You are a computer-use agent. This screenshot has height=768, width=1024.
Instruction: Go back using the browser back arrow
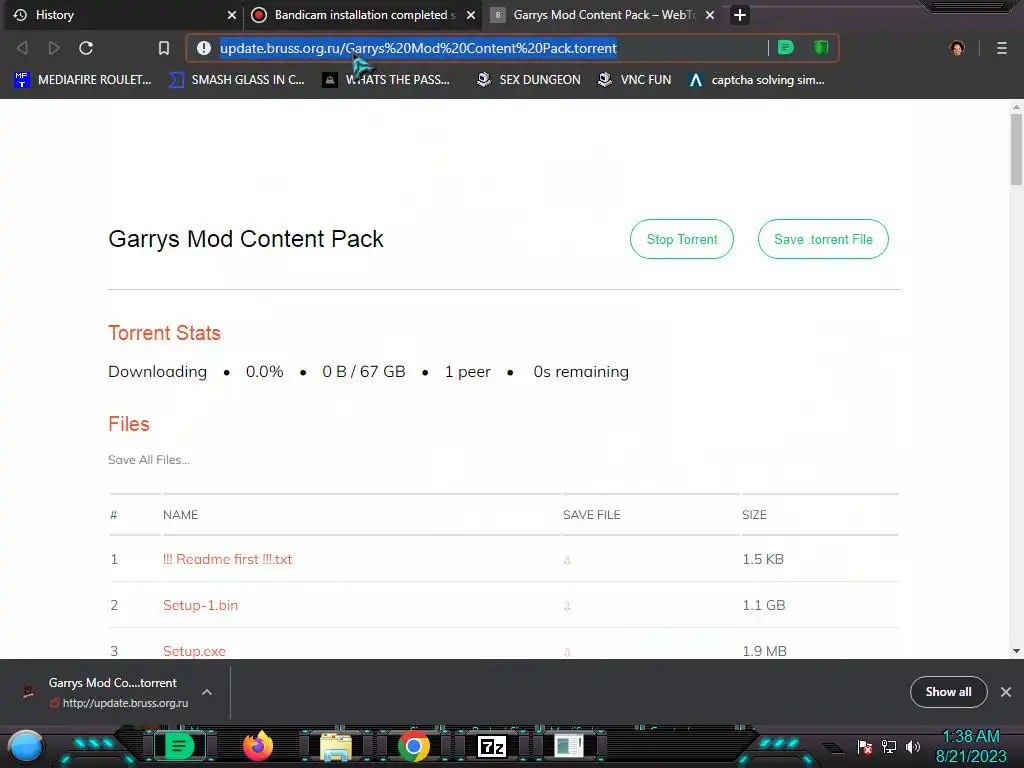tap(22, 48)
